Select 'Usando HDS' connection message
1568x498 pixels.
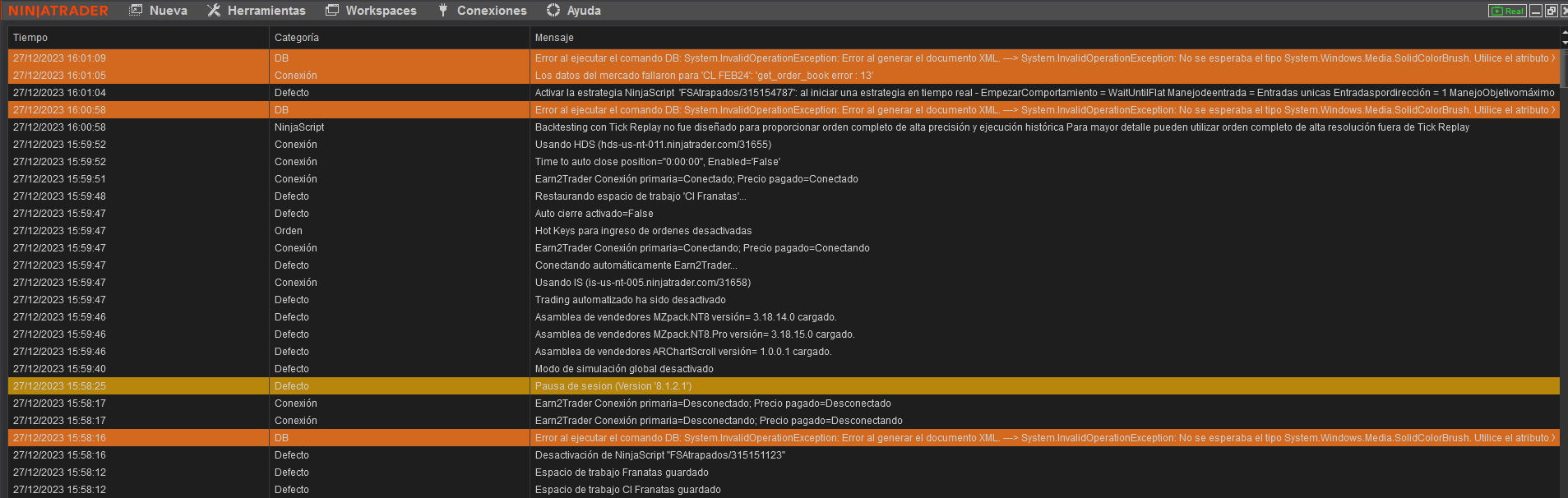click(x=653, y=145)
